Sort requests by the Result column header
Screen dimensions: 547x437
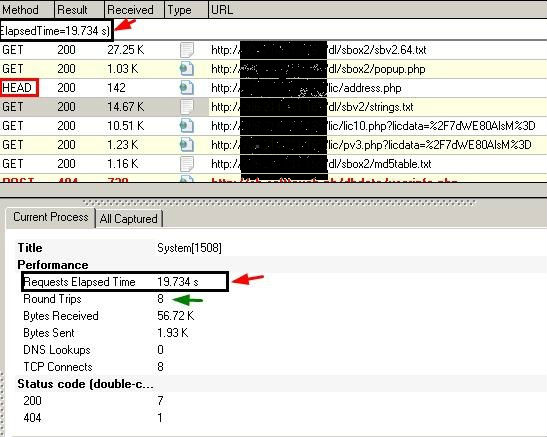click(79, 9)
